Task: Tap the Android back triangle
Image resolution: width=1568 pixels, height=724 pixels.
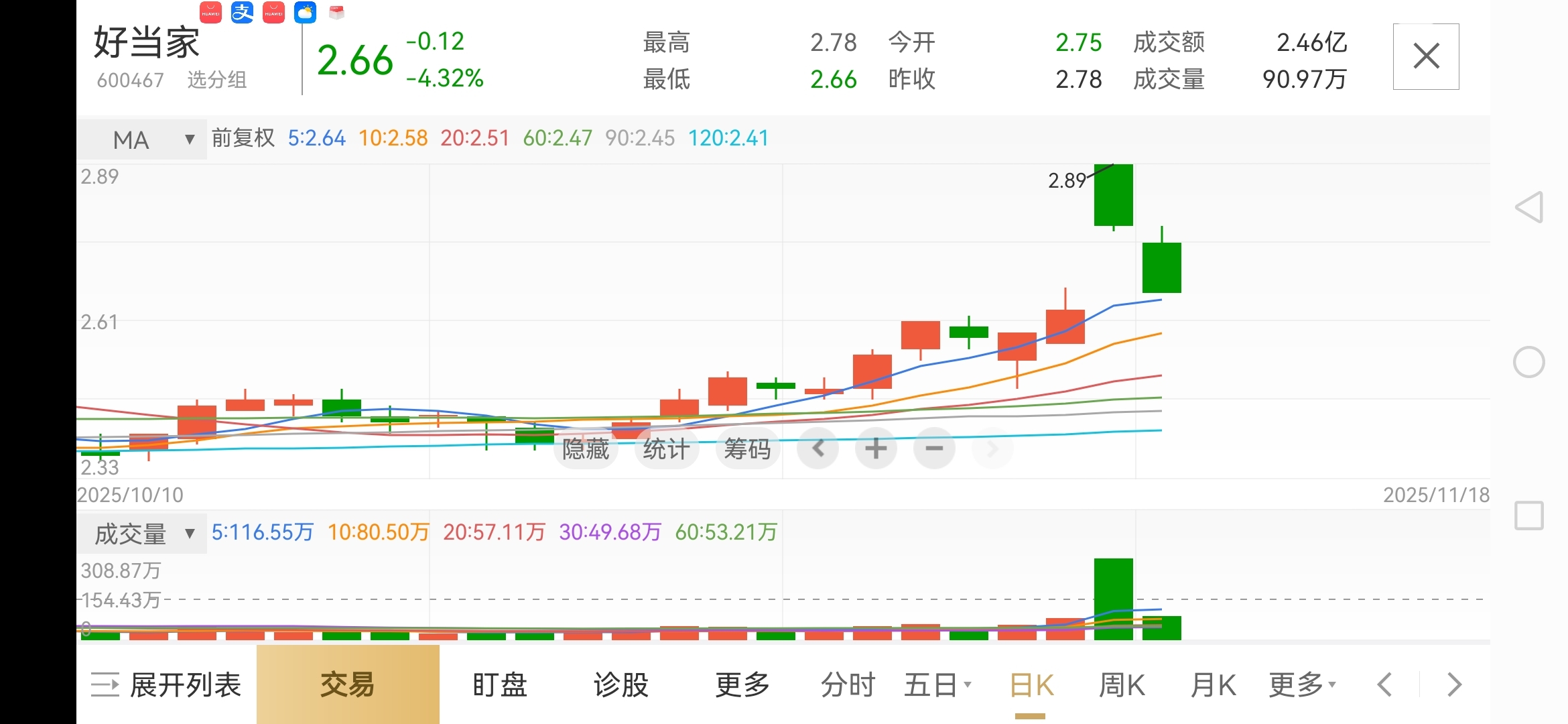Action: pyautogui.click(x=1530, y=207)
